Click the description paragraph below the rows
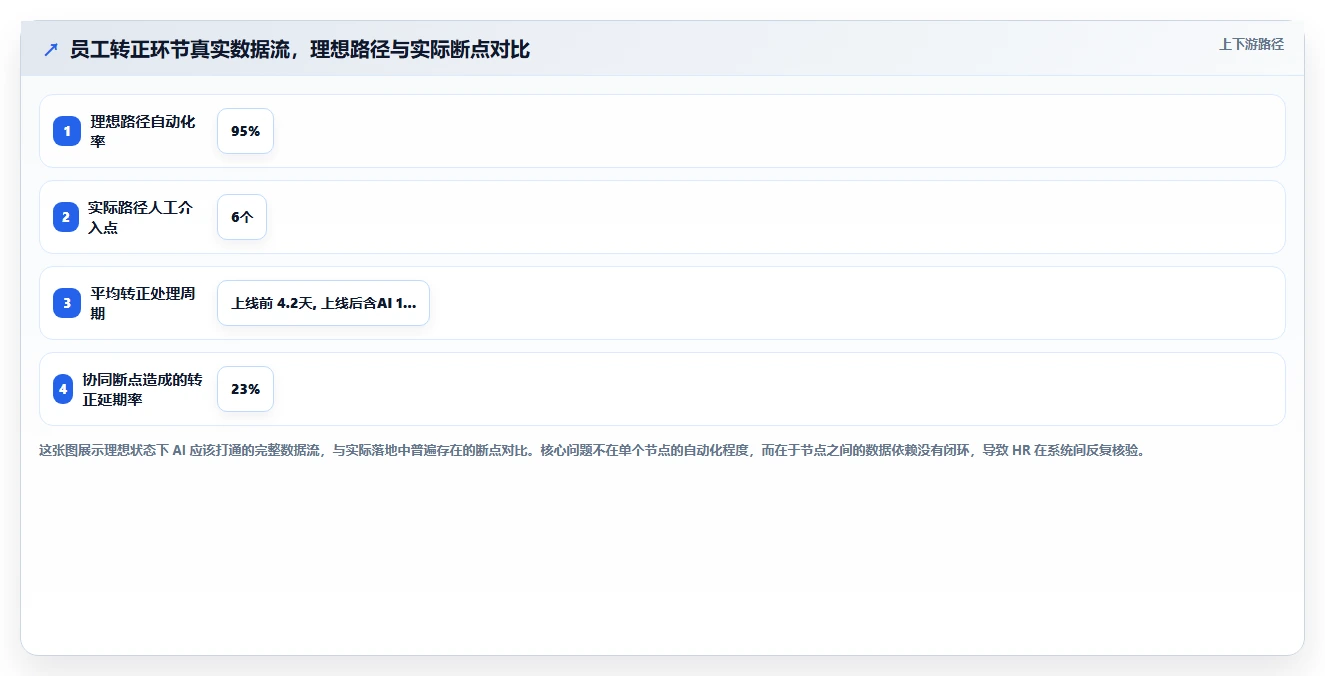Viewport: 1325px width, 676px height. pos(591,450)
